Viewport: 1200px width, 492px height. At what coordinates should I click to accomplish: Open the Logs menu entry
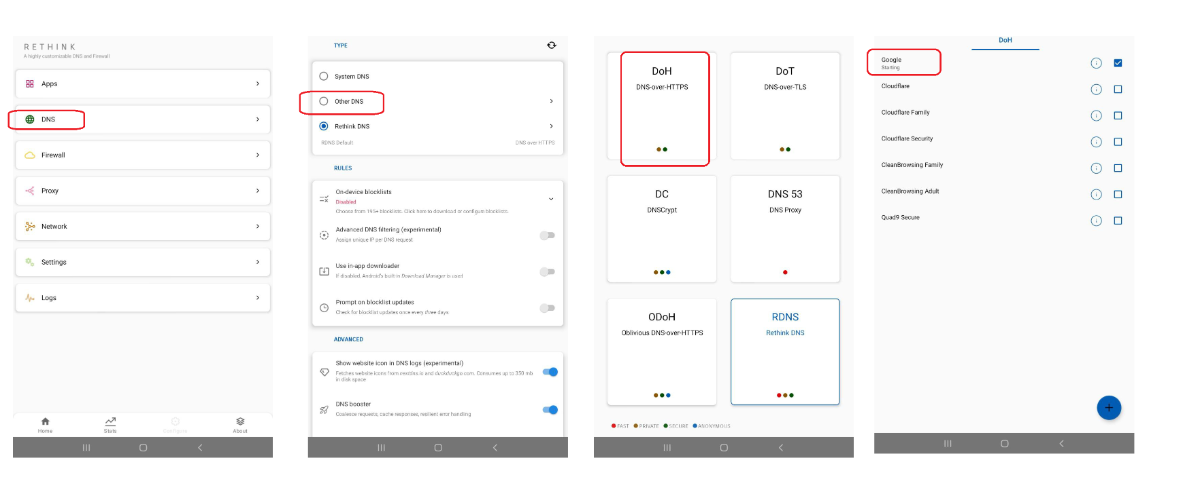pos(142,297)
